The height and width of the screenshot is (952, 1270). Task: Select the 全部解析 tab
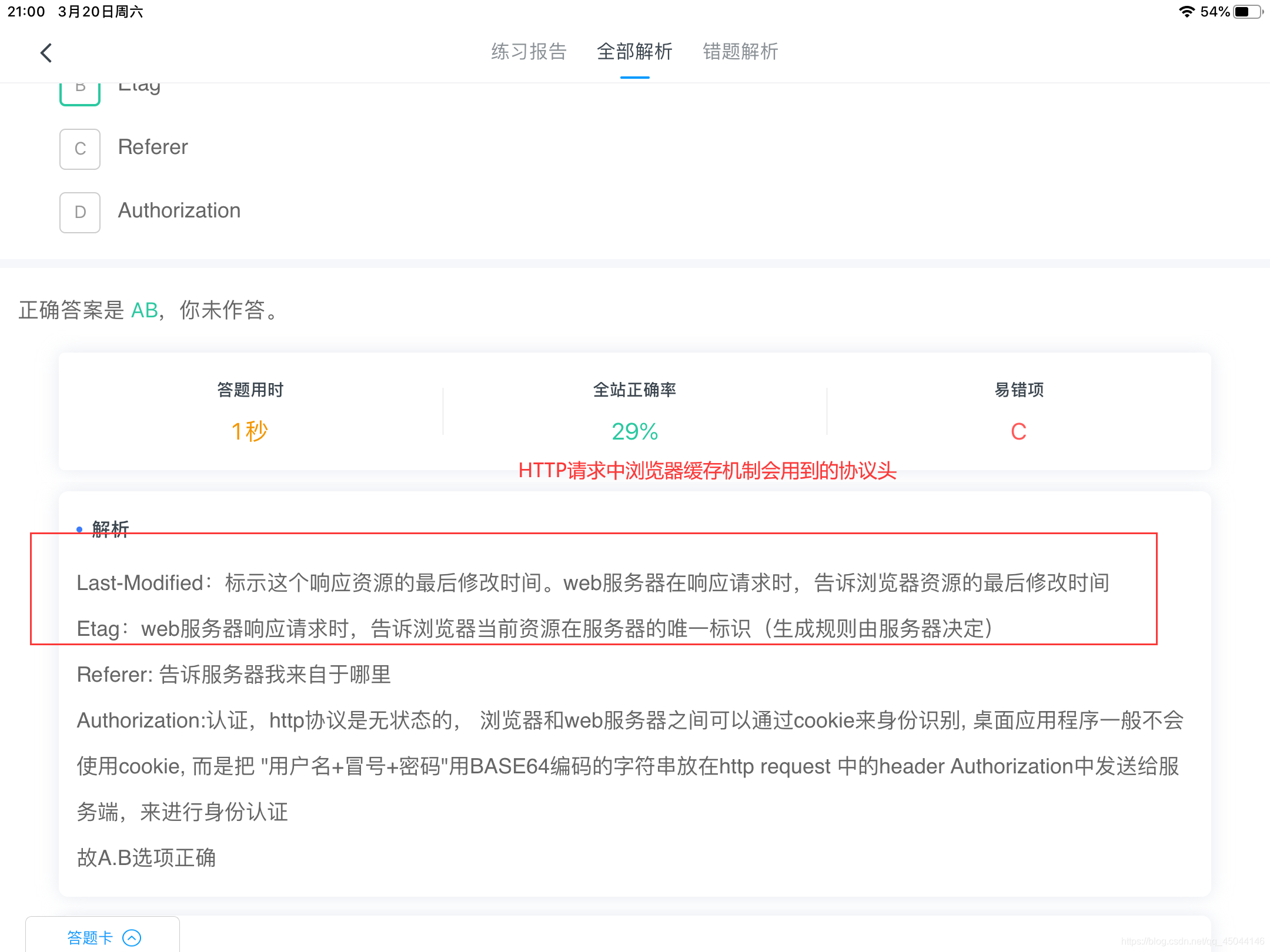pos(634,52)
